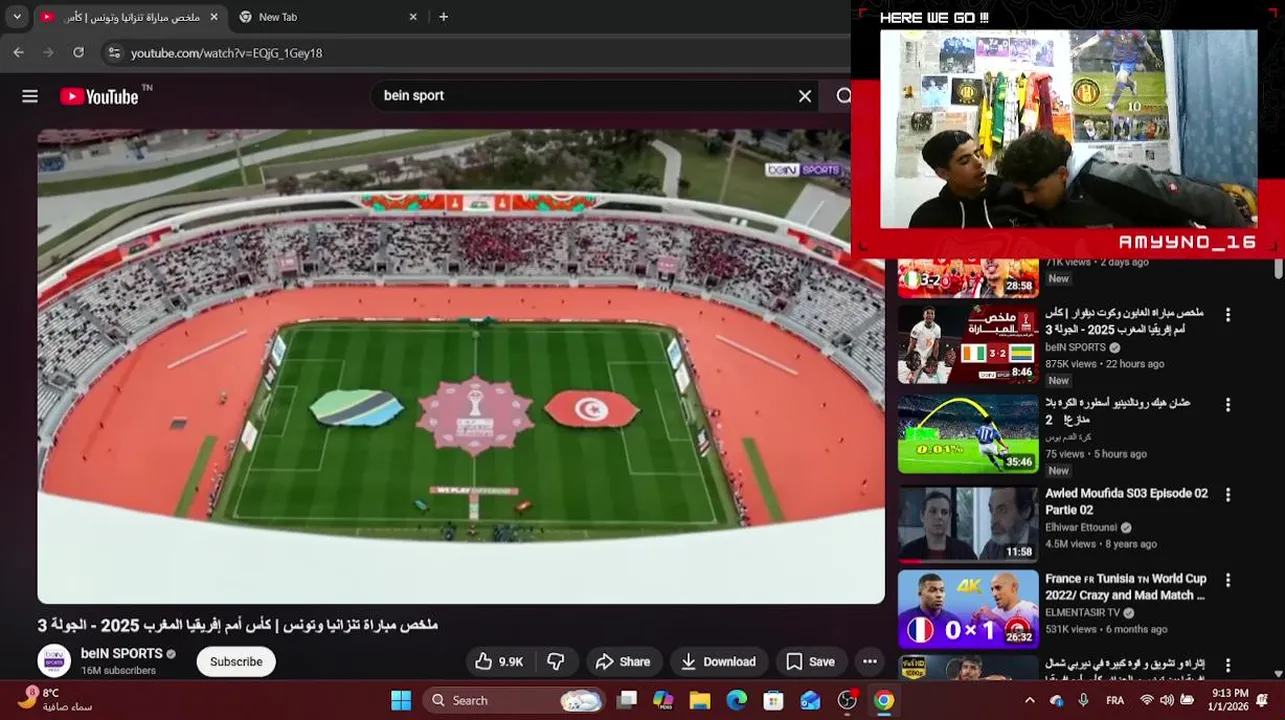Viewport: 1285px width, 720px height.
Task: Play the 35:46 Ronaldinho video thumbnail
Action: coord(968,433)
